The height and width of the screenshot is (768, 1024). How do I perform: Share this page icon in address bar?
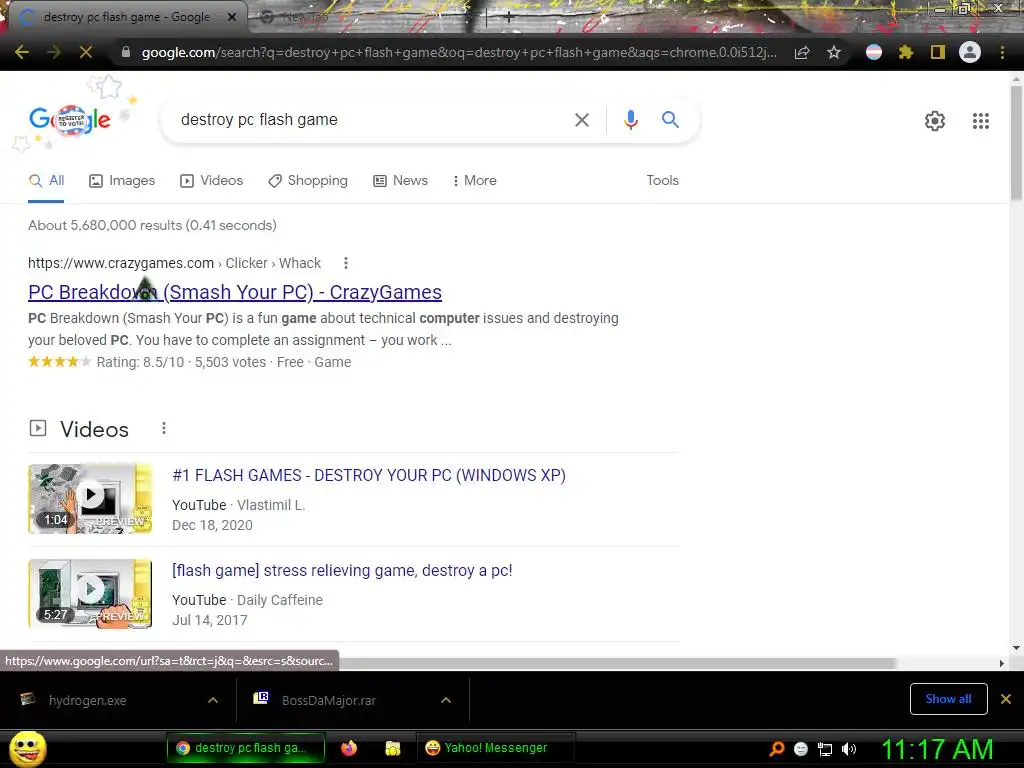[x=802, y=52]
